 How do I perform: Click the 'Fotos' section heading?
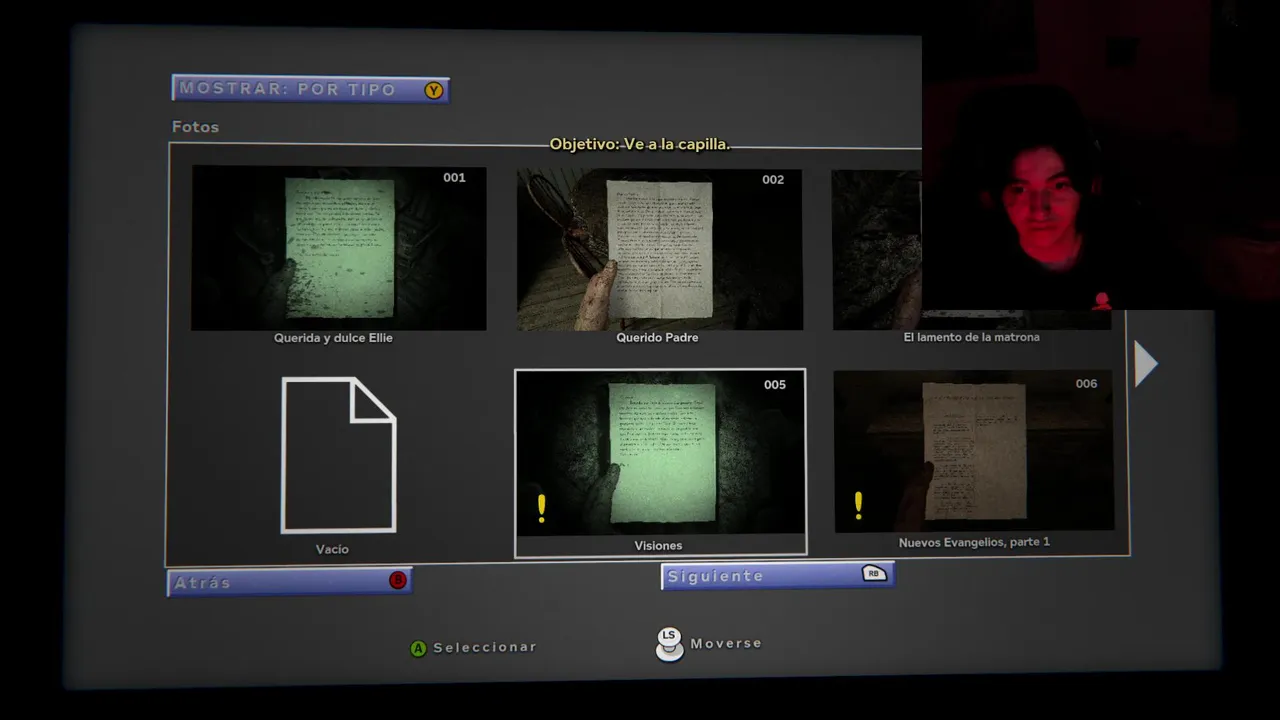coord(195,127)
